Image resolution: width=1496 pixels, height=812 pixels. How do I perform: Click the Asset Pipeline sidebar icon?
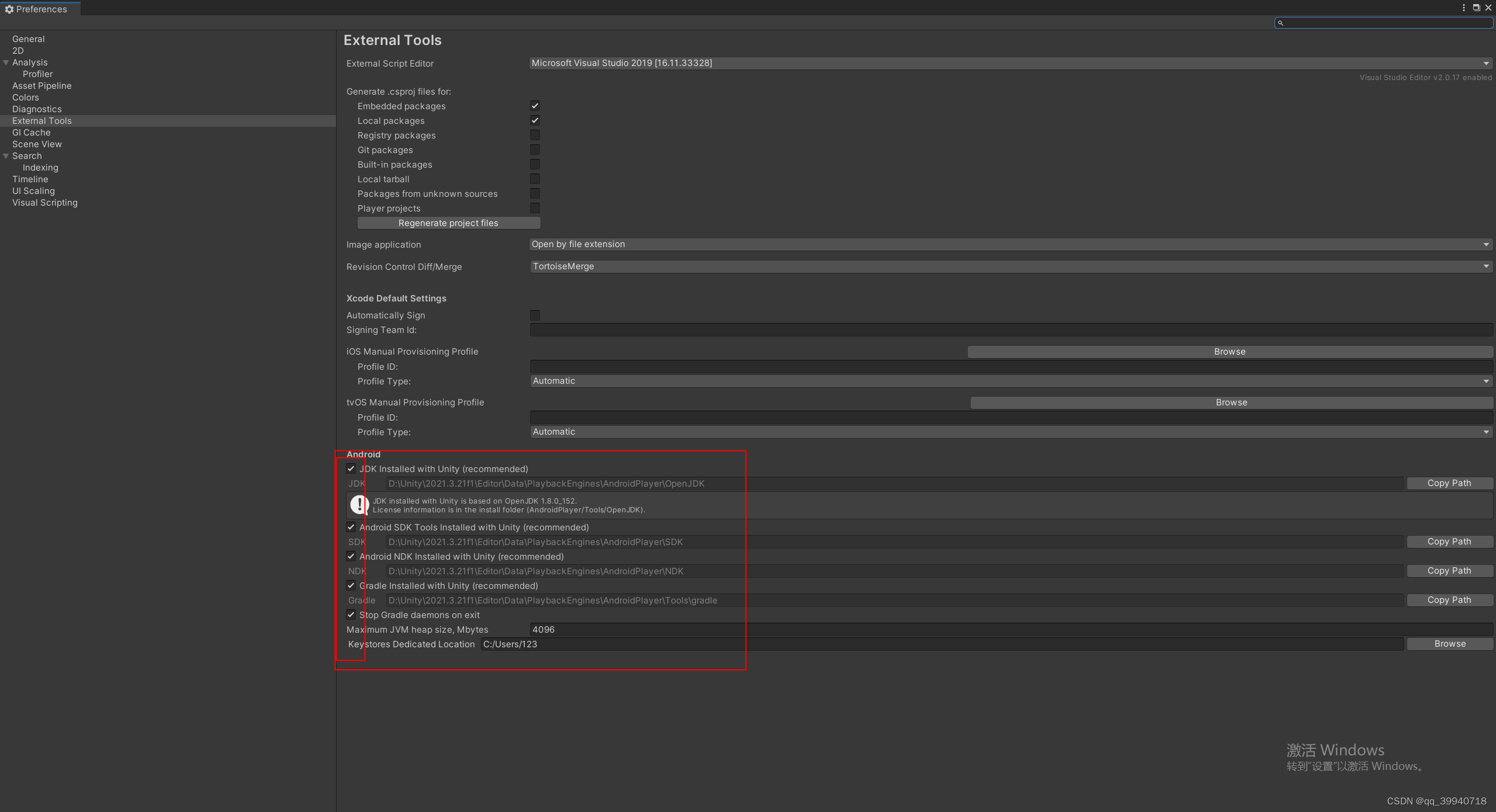point(41,85)
